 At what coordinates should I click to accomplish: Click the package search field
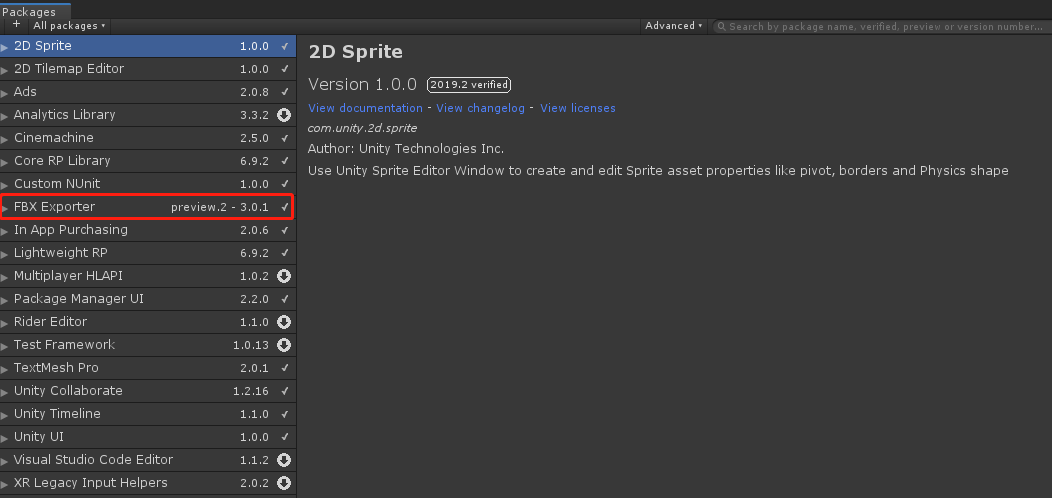point(882,26)
